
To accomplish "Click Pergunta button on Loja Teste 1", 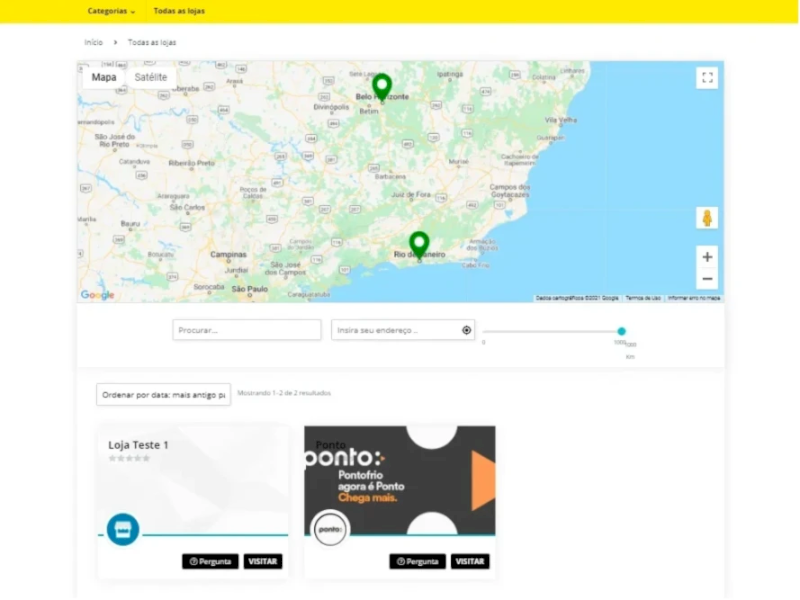I will [210, 561].
